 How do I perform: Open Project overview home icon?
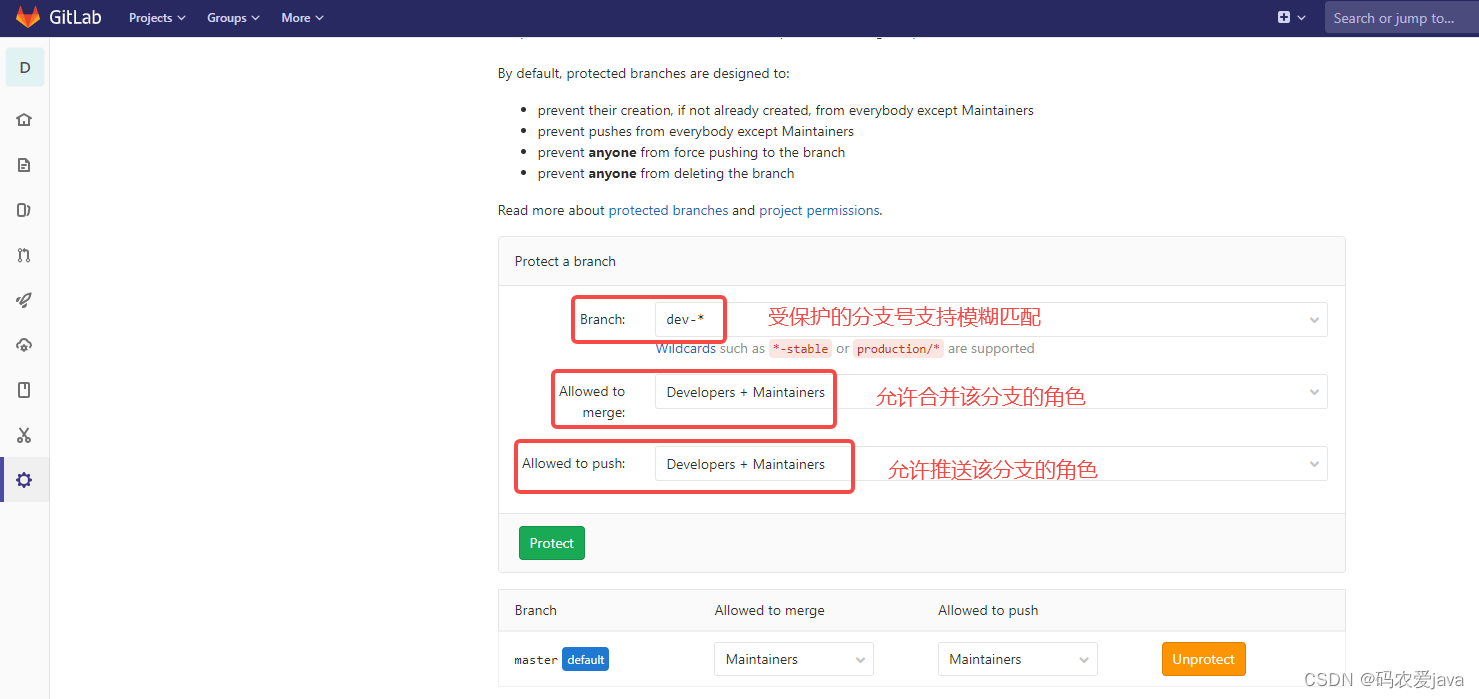(x=24, y=120)
